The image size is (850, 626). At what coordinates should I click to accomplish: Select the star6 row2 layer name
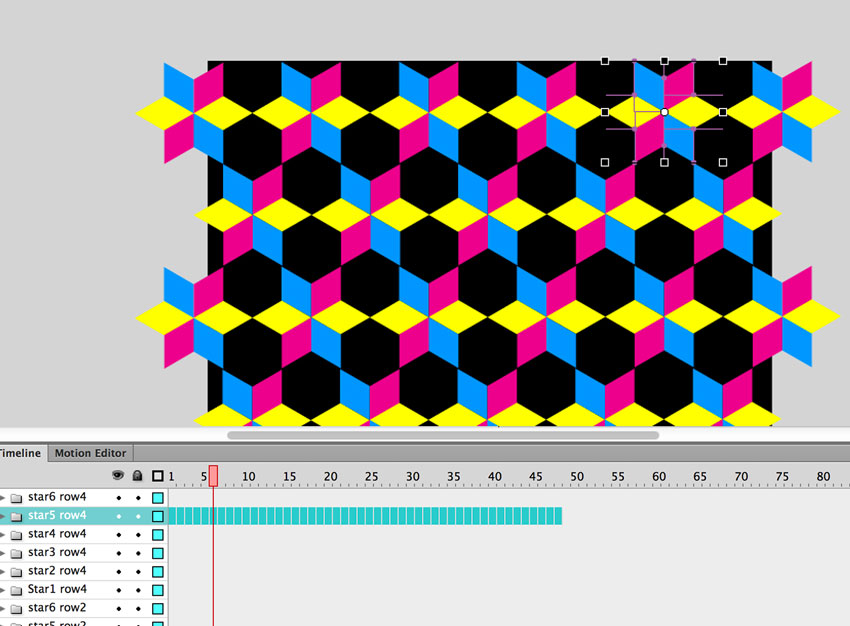[57, 608]
